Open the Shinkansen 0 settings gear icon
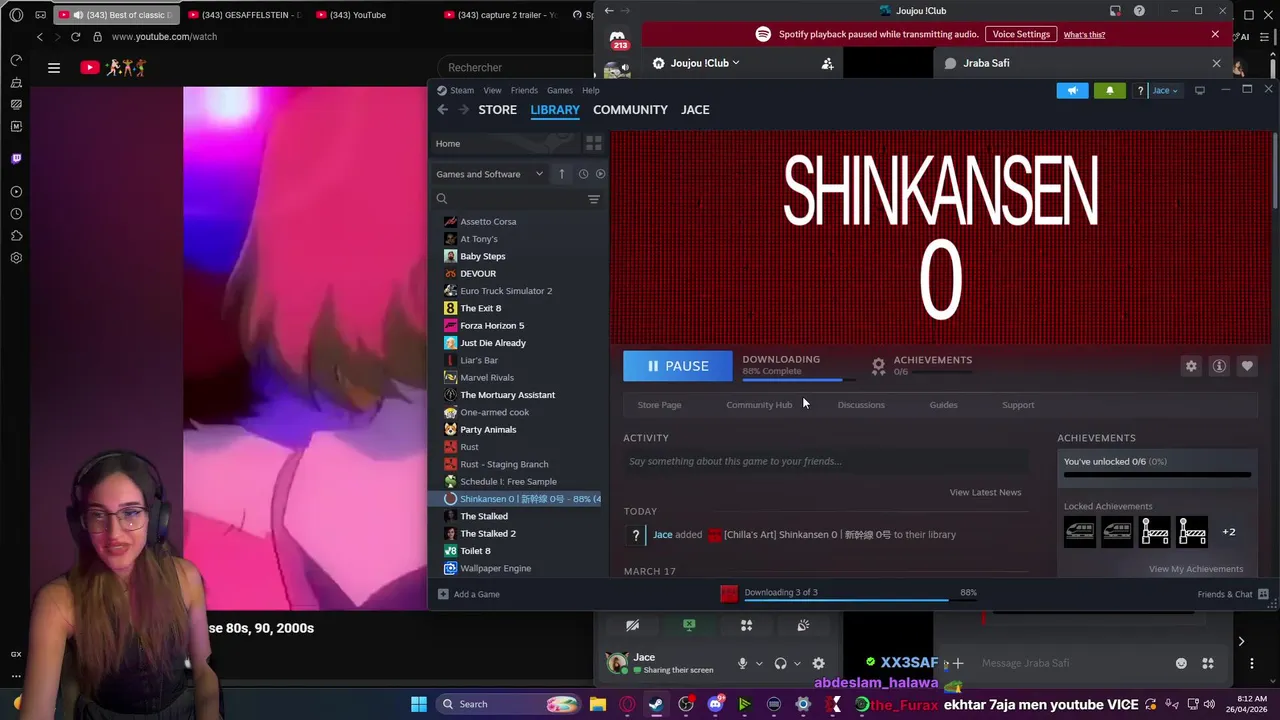 [x=1191, y=366]
